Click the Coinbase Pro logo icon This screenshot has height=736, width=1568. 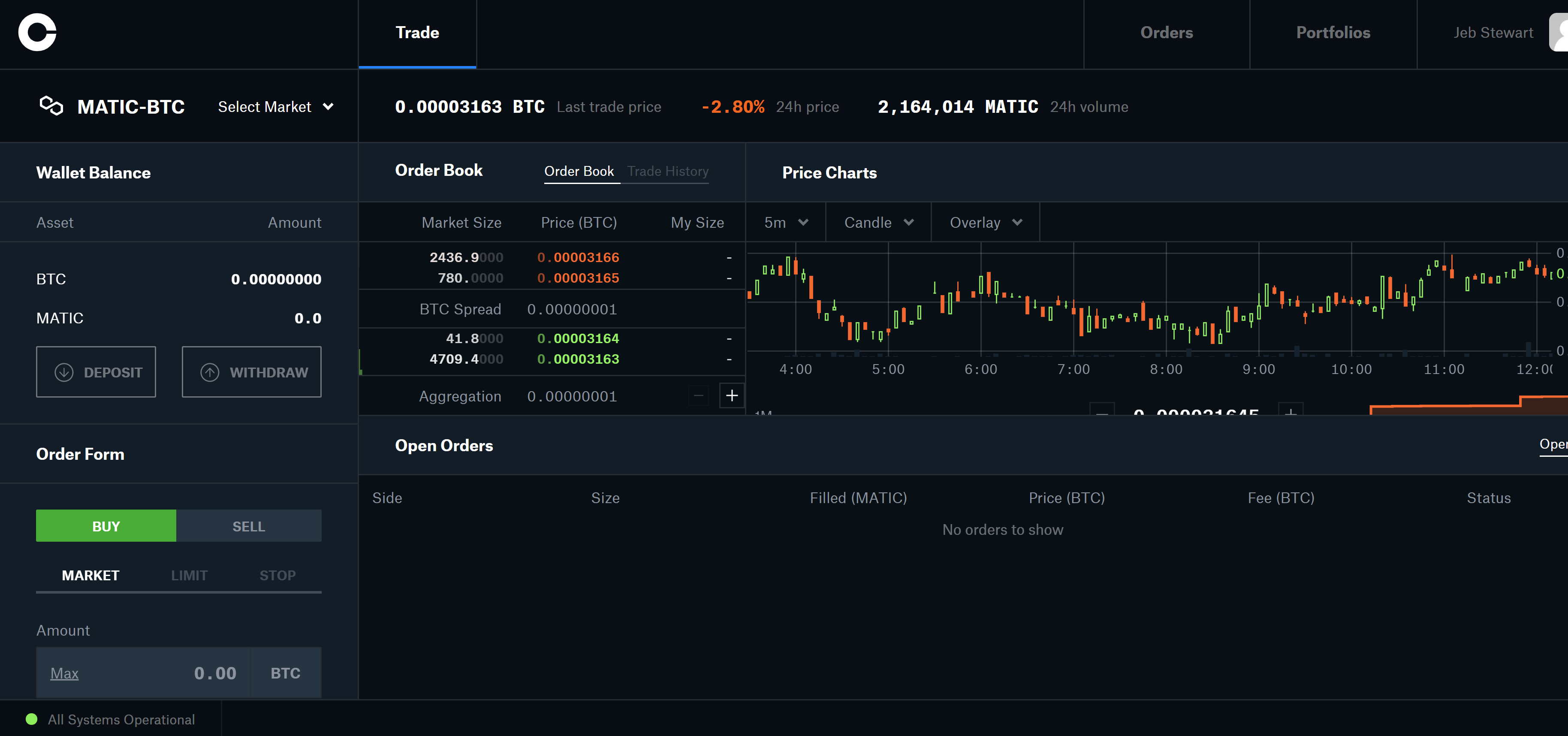[37, 32]
